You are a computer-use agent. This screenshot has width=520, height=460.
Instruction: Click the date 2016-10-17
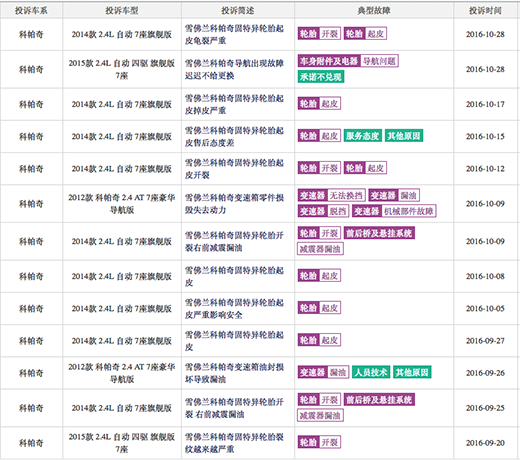485,104
